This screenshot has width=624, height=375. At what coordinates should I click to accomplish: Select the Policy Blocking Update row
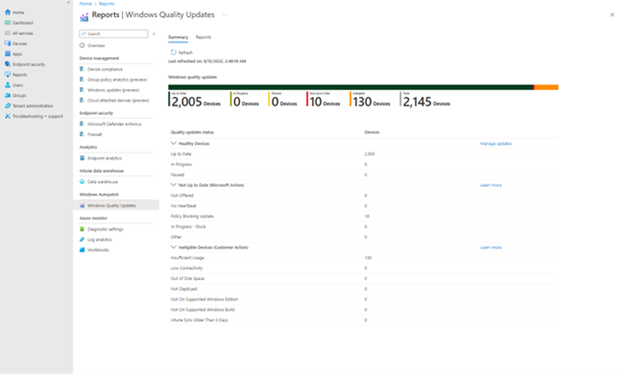pyautogui.click(x=363, y=216)
